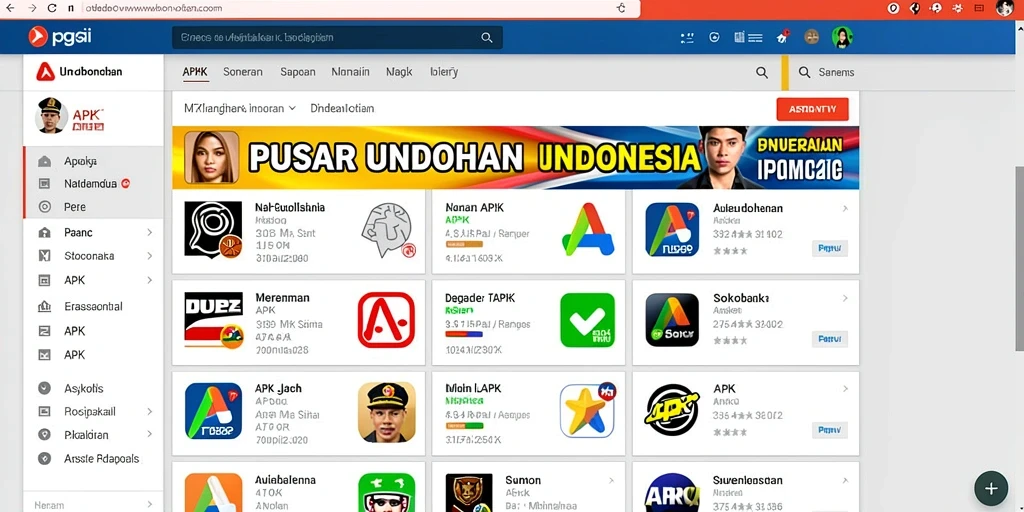This screenshot has width=1024, height=512.
Task: Open the Auiabalenna app title
Action: tap(285, 480)
